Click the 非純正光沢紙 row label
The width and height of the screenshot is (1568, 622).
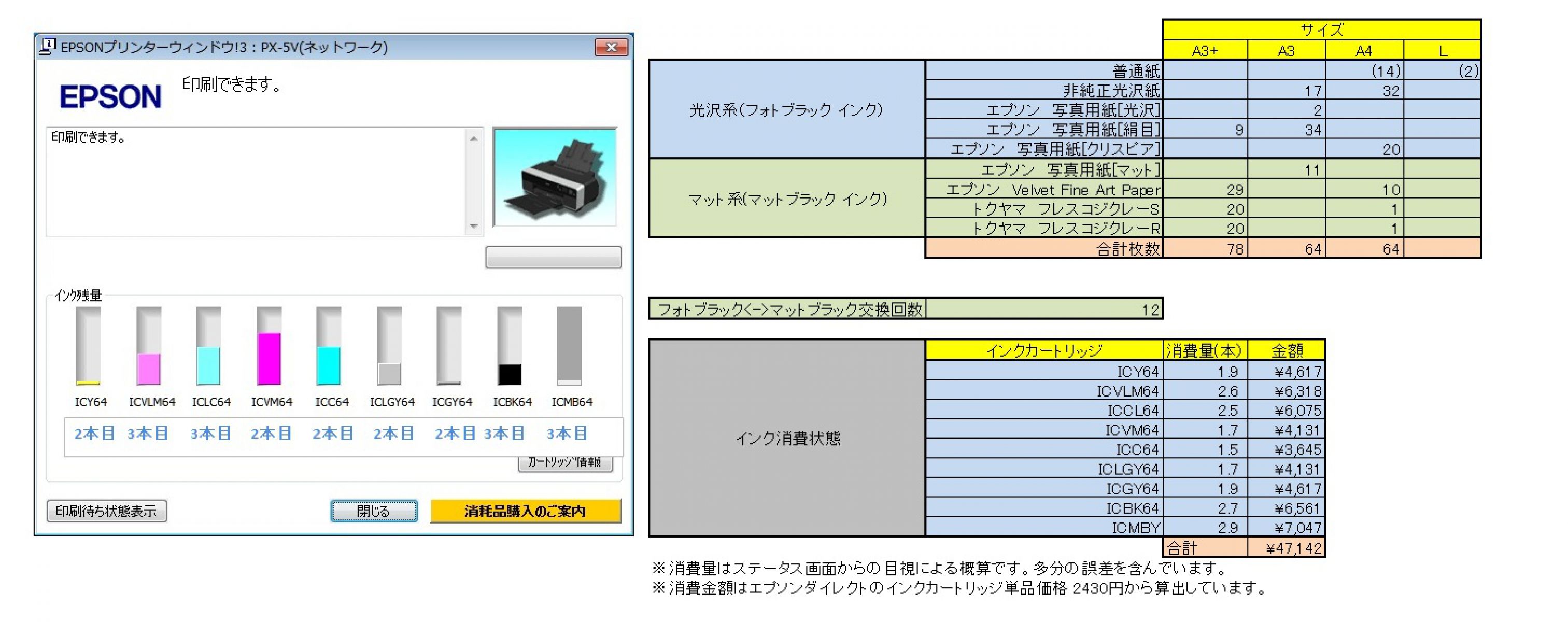point(1044,91)
